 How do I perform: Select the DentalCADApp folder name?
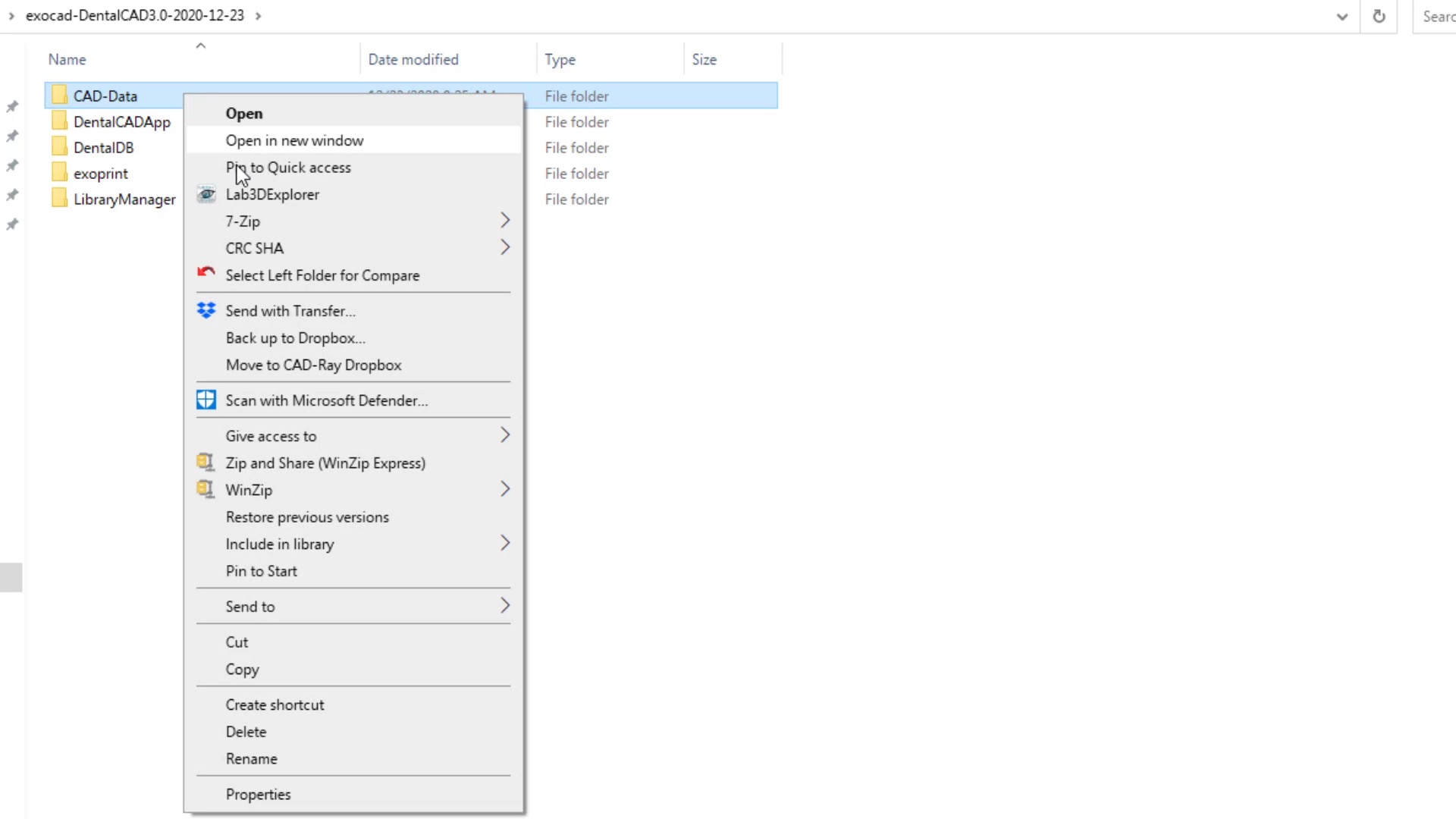coord(122,122)
